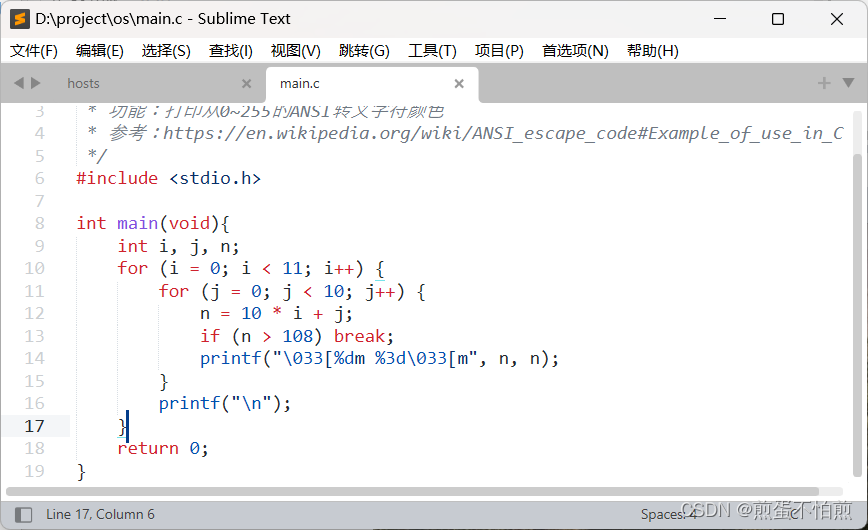Click the main function name on line 8

click(137, 223)
